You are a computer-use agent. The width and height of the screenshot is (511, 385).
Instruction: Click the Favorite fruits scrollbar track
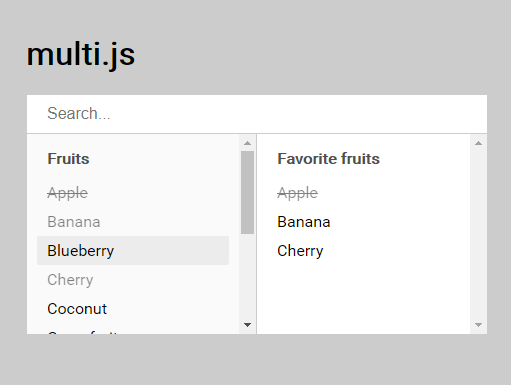478,234
